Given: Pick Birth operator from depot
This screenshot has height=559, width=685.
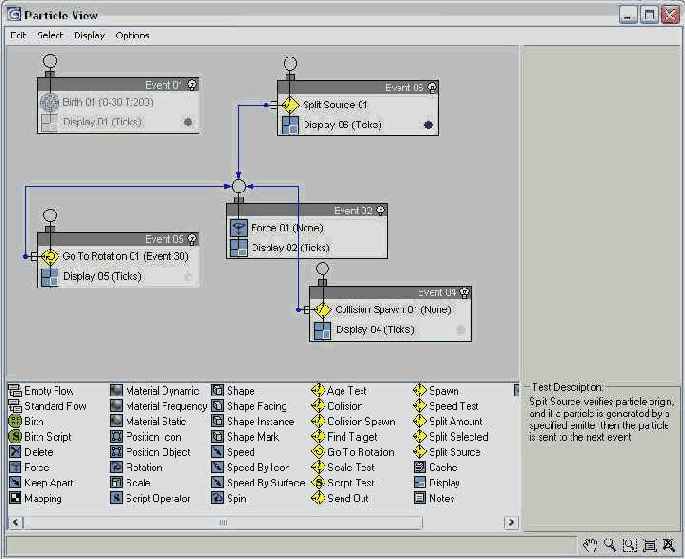Looking at the screenshot, I should [26, 421].
